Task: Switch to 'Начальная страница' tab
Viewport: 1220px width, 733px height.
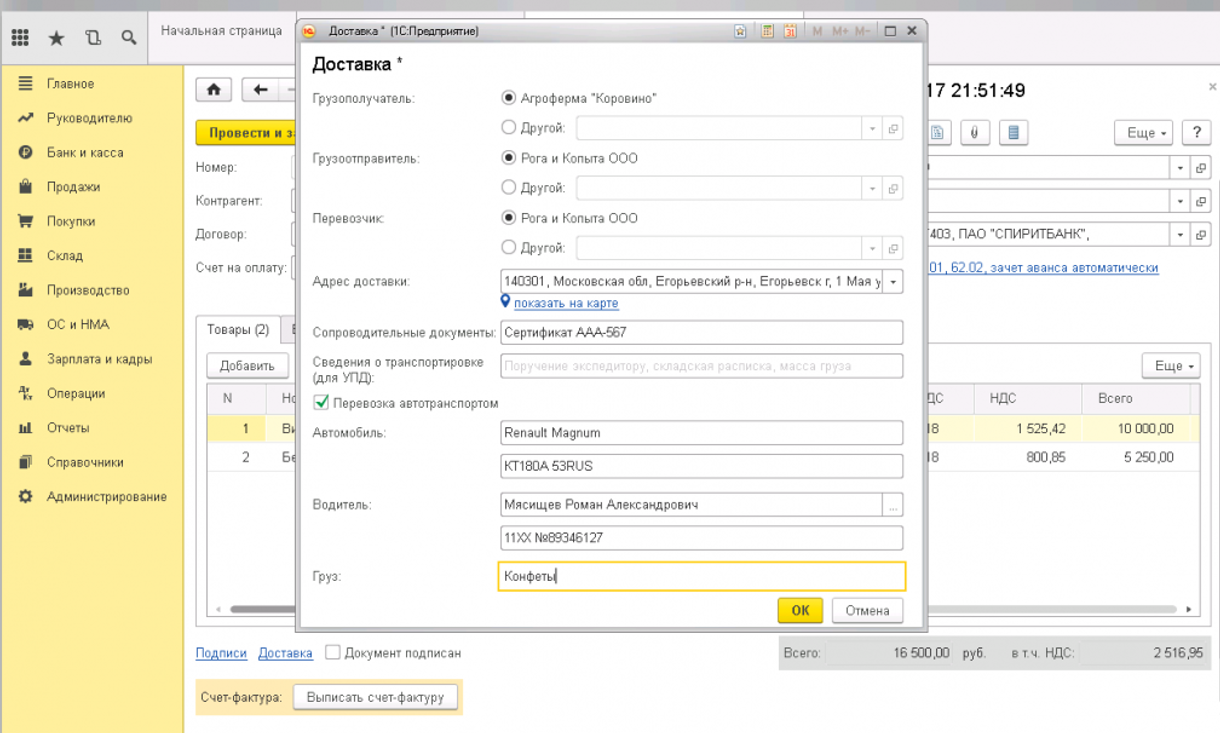Action: (221, 31)
